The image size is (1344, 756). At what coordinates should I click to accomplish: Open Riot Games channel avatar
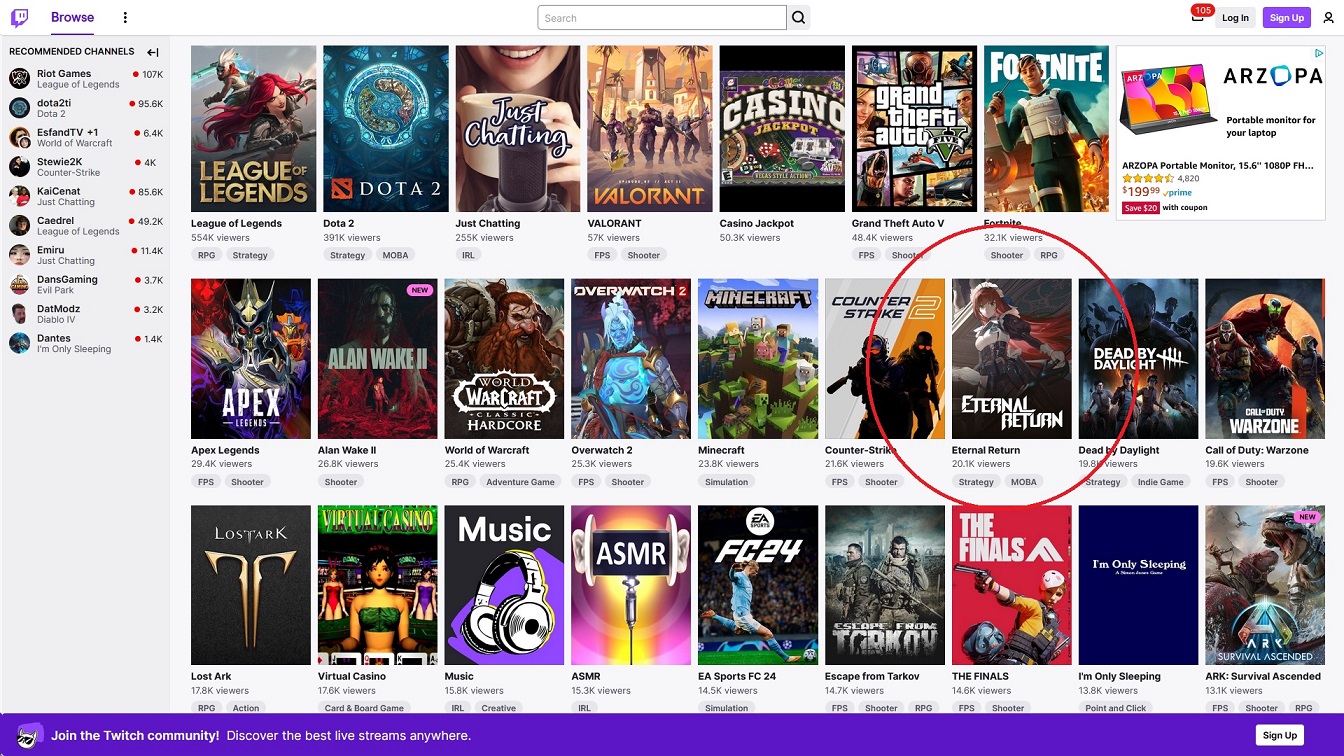20,79
